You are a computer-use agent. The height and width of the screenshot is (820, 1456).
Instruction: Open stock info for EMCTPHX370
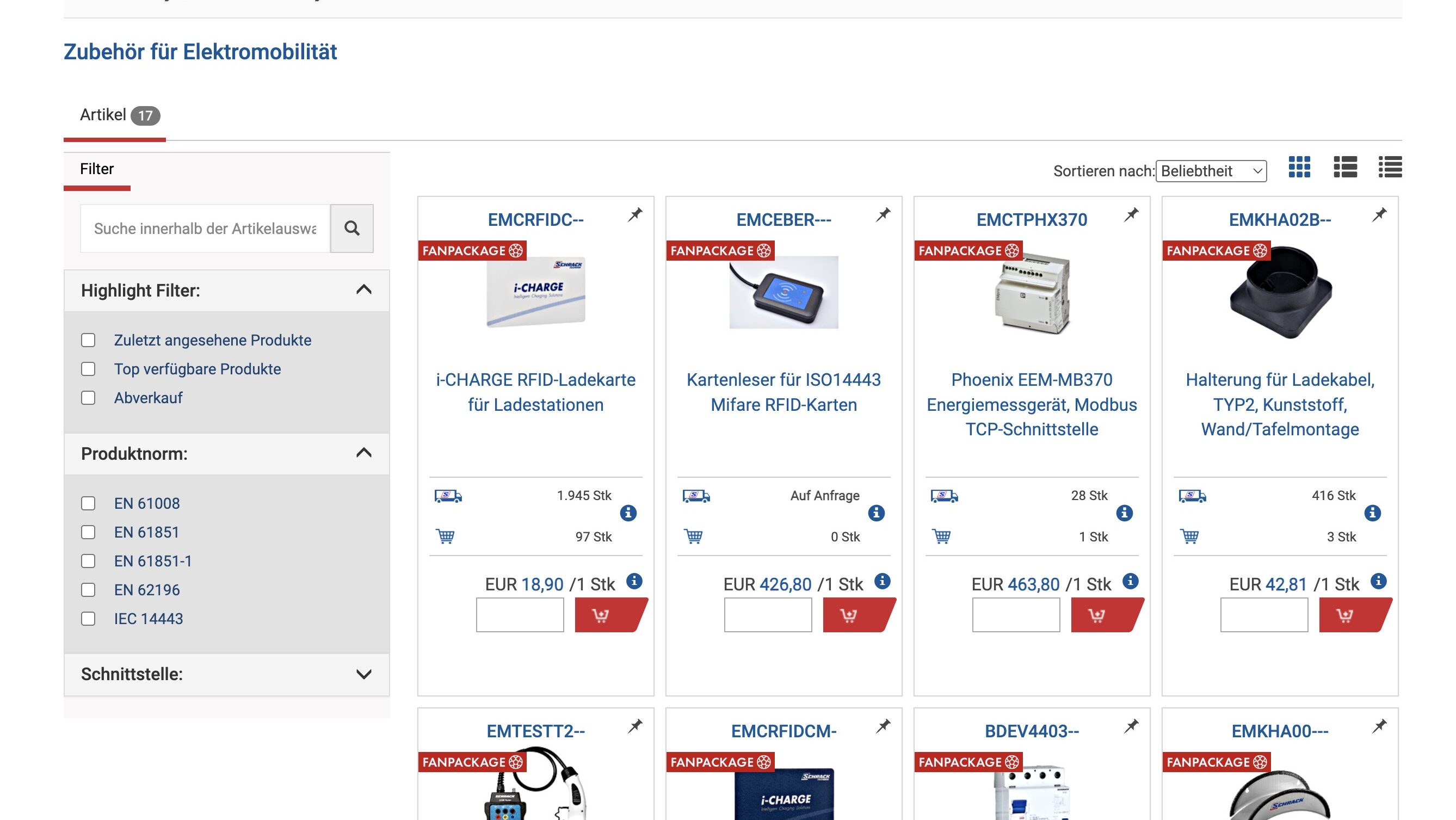pyautogui.click(x=1124, y=513)
